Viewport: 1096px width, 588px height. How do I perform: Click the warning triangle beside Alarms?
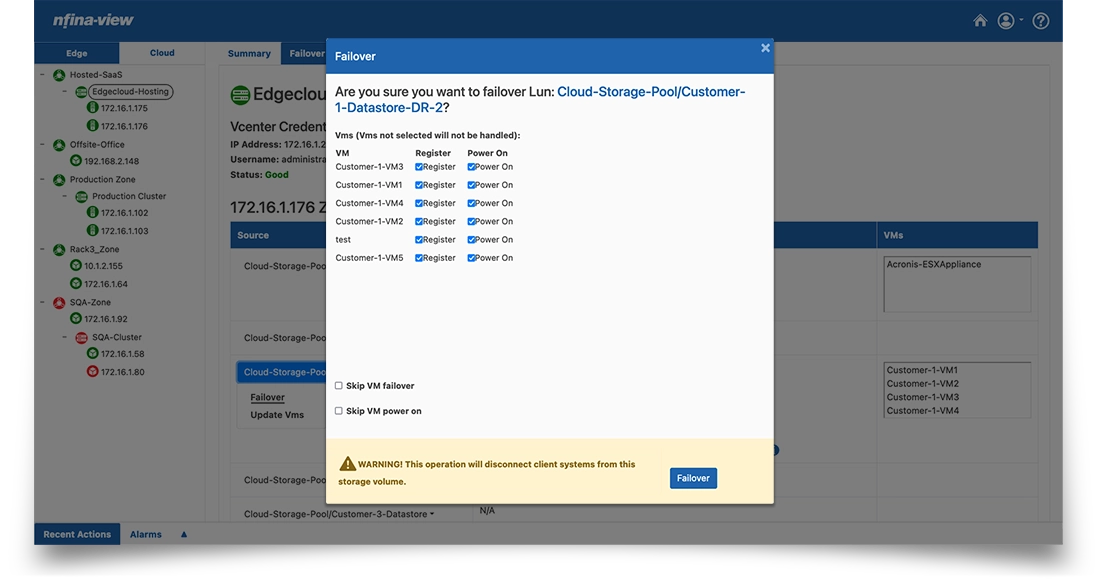point(182,534)
